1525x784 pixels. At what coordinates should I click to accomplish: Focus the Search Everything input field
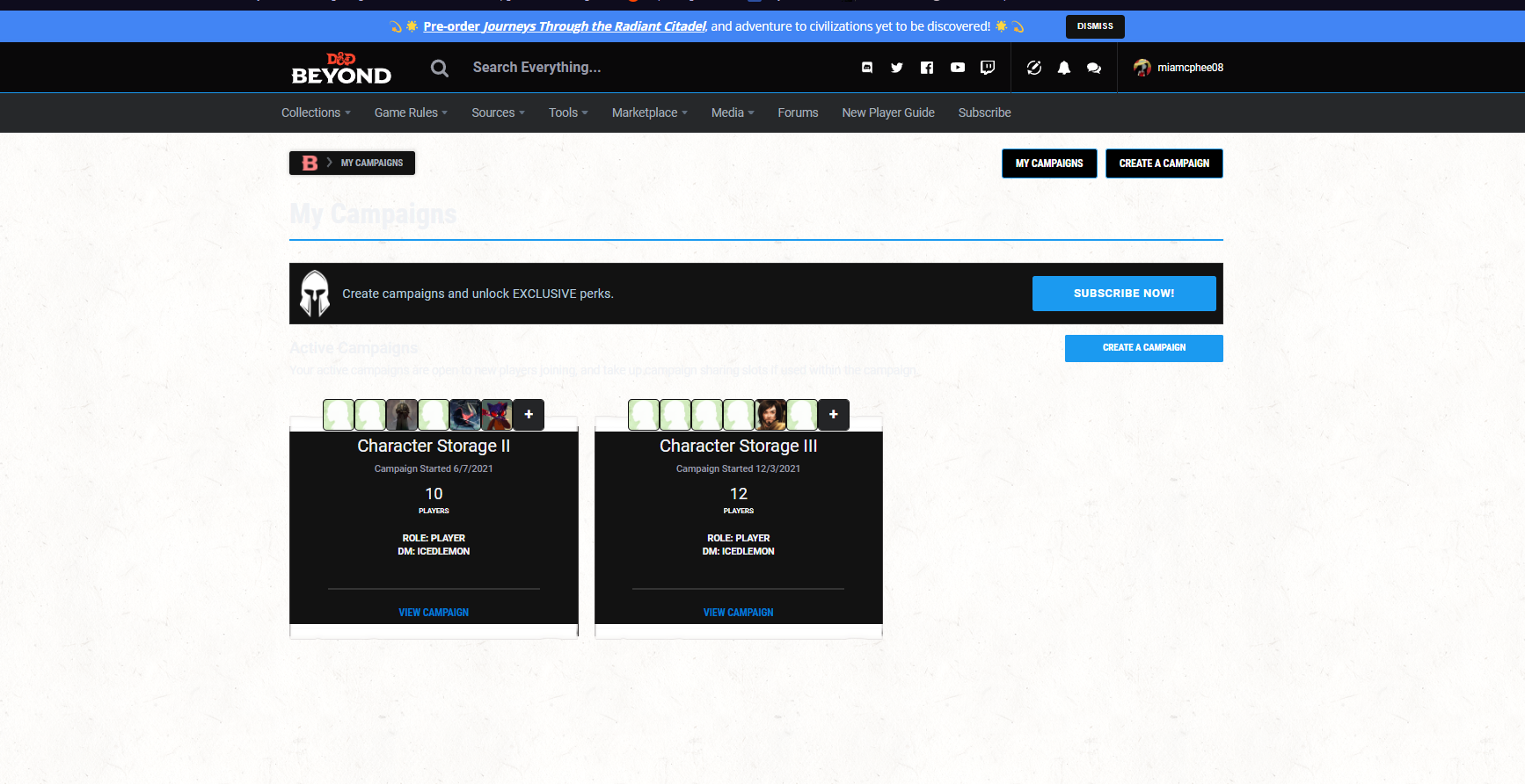651,68
